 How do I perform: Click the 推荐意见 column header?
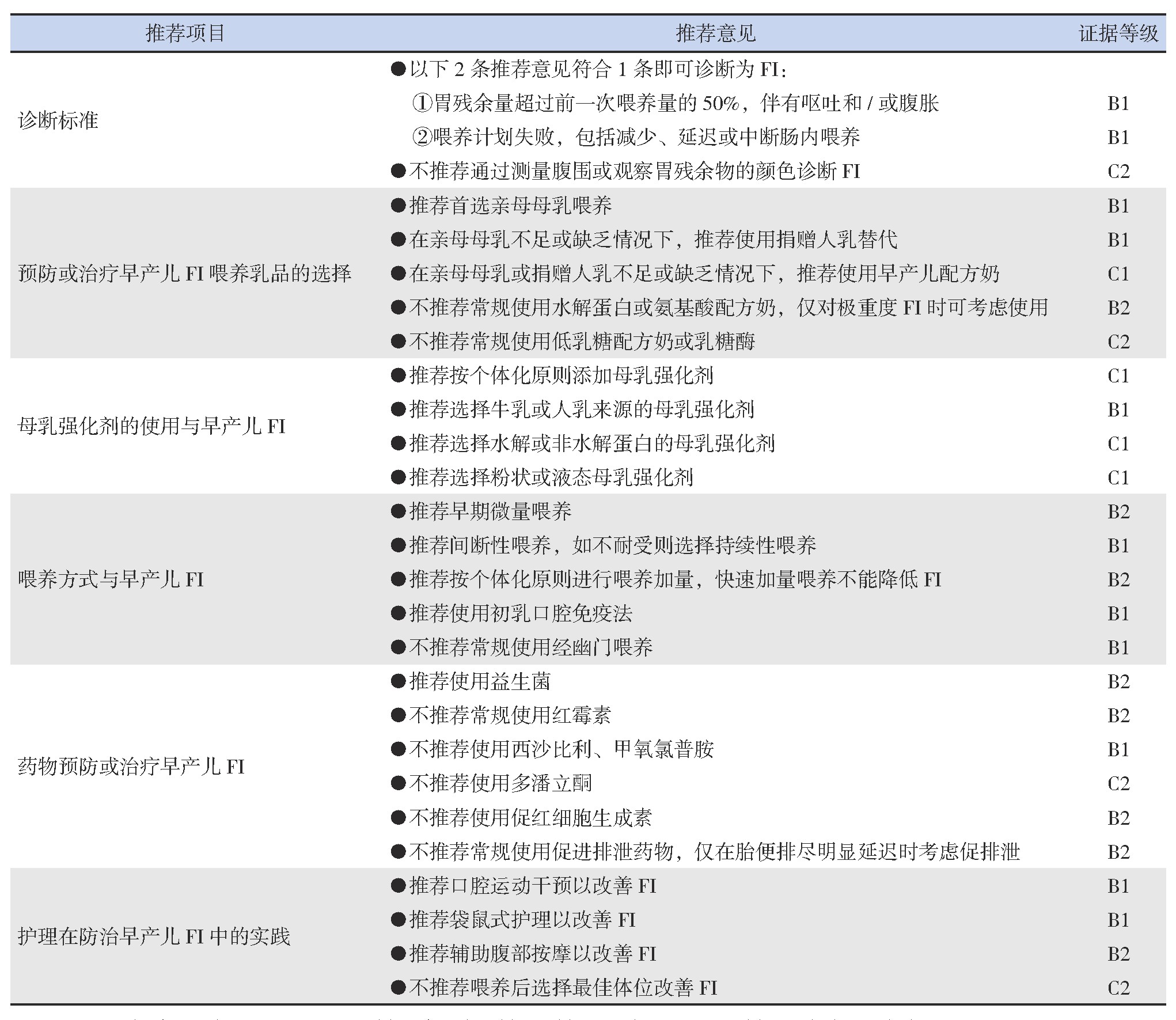pos(715,33)
